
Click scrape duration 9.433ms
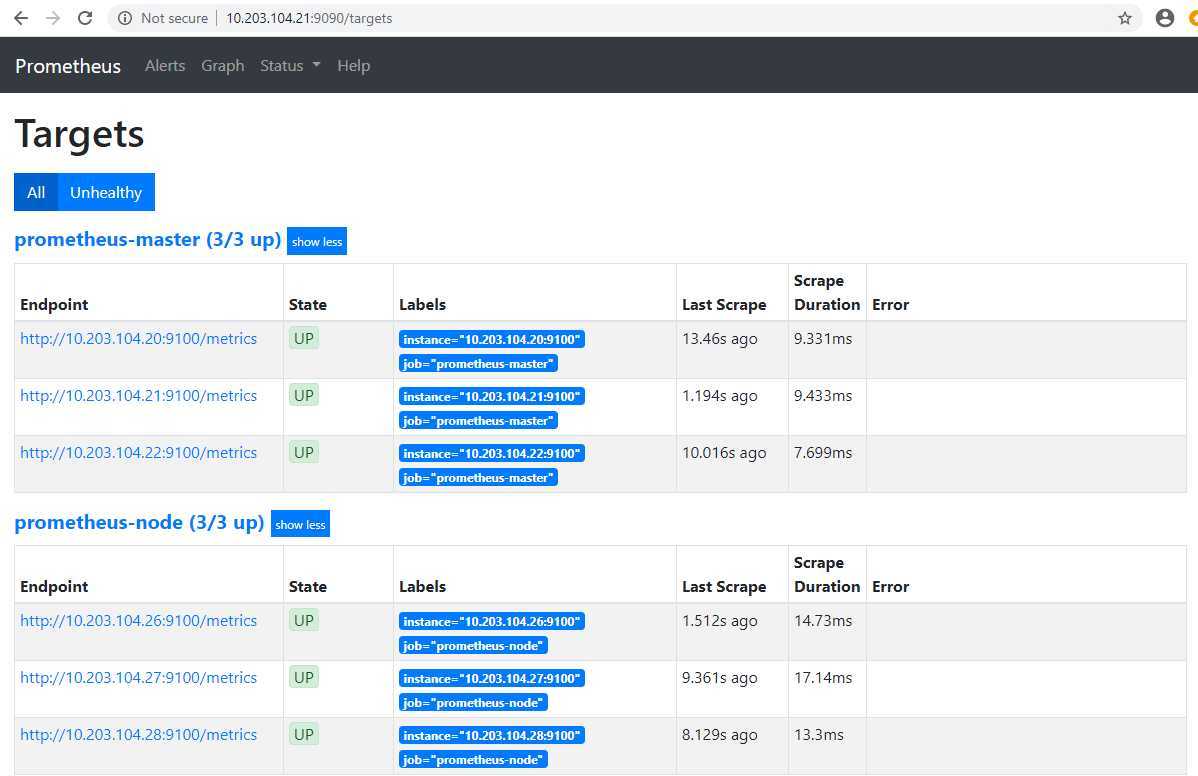[x=823, y=396]
